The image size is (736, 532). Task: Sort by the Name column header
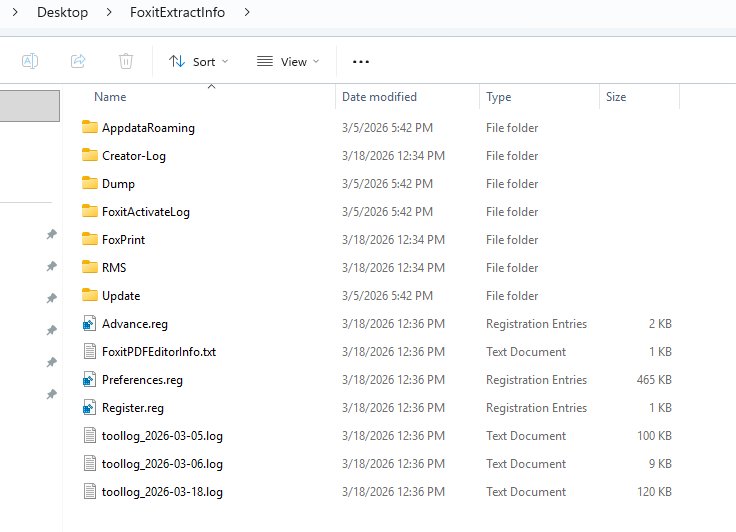tap(110, 97)
